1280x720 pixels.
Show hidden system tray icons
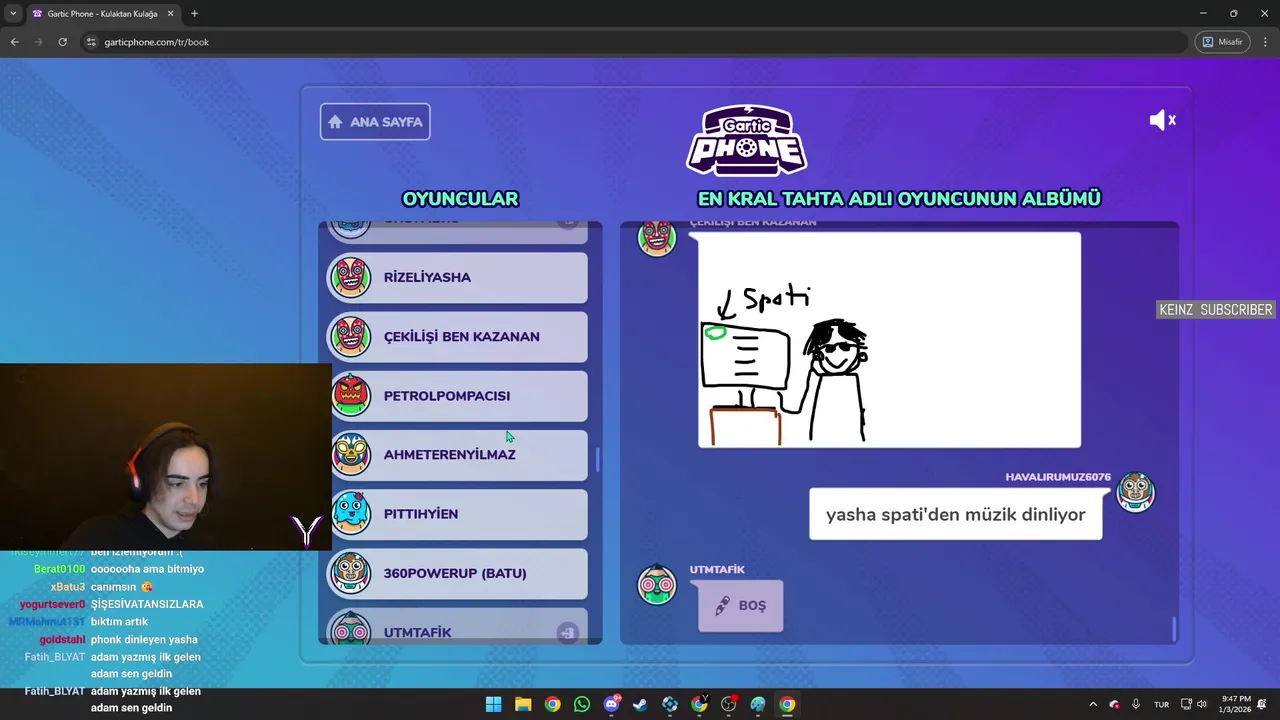tap(1093, 704)
